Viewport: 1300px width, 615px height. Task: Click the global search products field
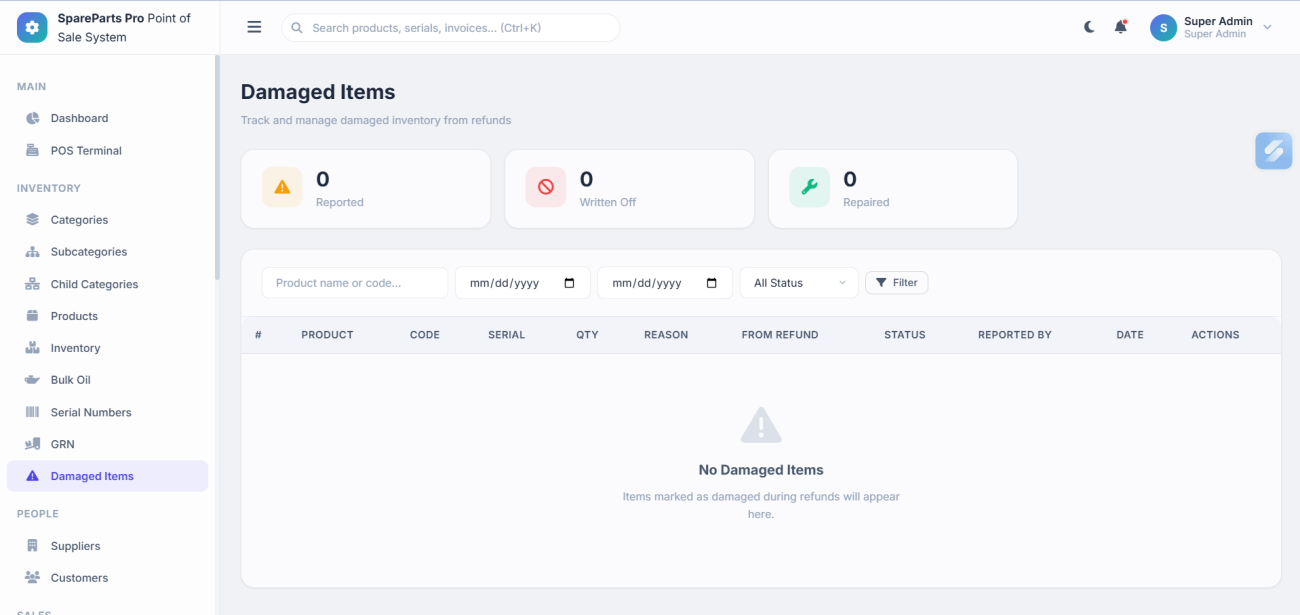click(x=451, y=28)
